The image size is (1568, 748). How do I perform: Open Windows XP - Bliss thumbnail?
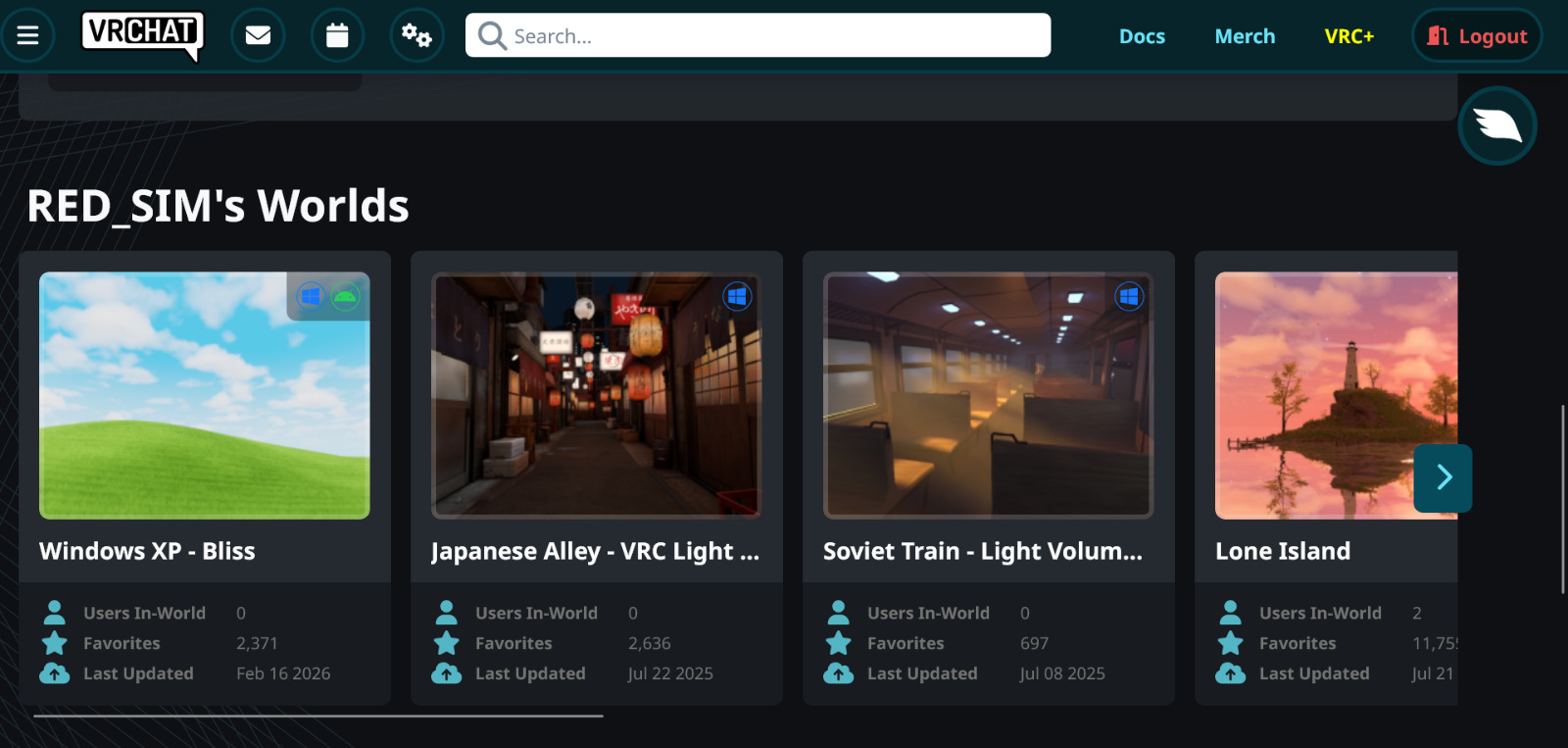click(204, 395)
